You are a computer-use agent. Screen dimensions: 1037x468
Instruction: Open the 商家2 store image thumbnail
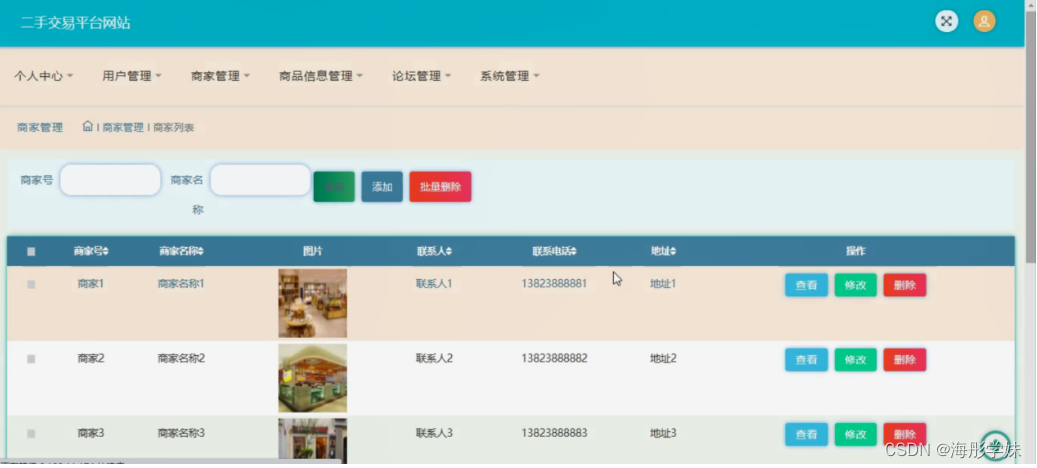point(312,378)
